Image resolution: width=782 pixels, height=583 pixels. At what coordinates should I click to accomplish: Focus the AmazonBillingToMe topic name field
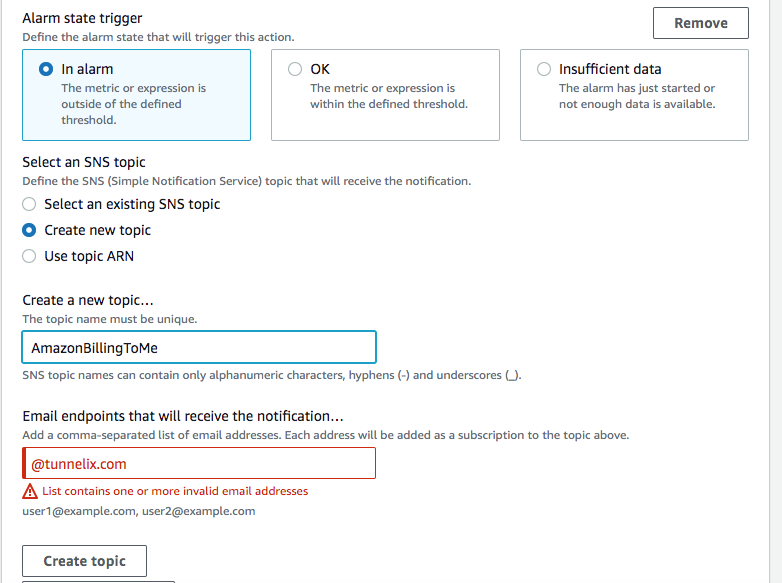(x=199, y=347)
